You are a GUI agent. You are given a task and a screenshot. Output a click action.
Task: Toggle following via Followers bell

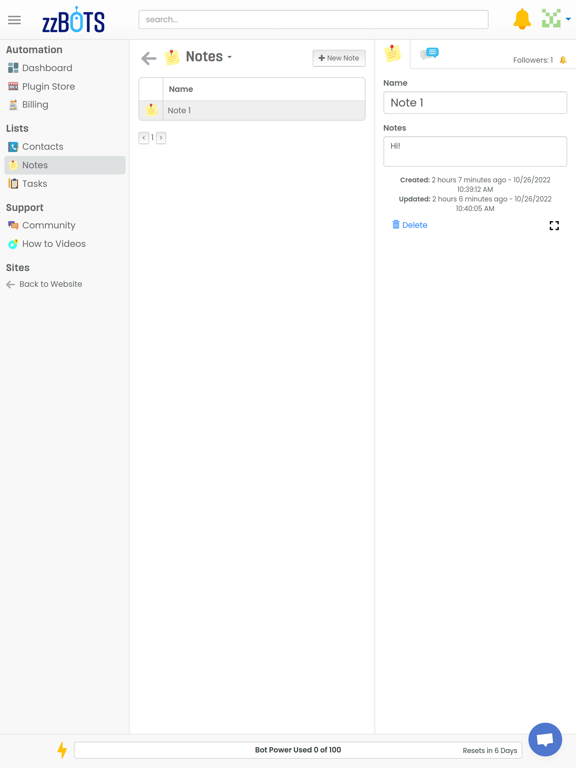[563, 60]
